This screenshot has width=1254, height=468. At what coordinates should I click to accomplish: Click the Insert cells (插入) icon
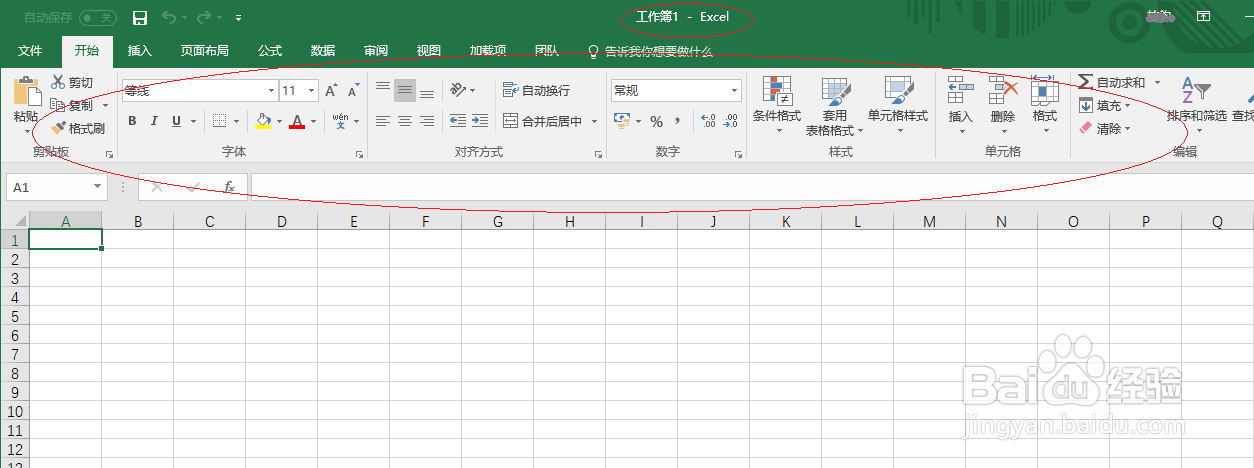click(960, 91)
